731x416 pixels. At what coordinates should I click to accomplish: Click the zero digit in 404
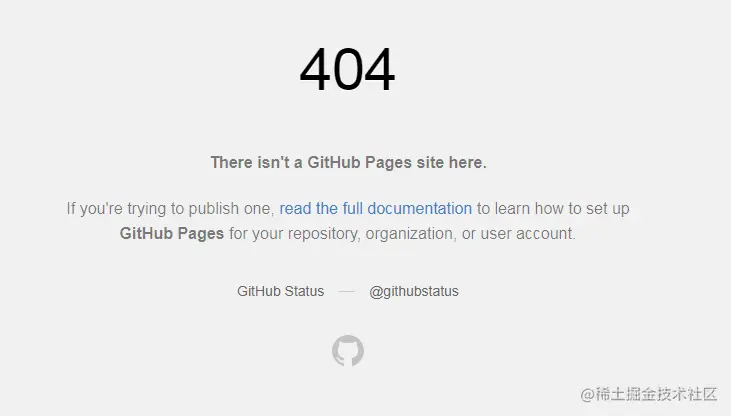click(347, 69)
